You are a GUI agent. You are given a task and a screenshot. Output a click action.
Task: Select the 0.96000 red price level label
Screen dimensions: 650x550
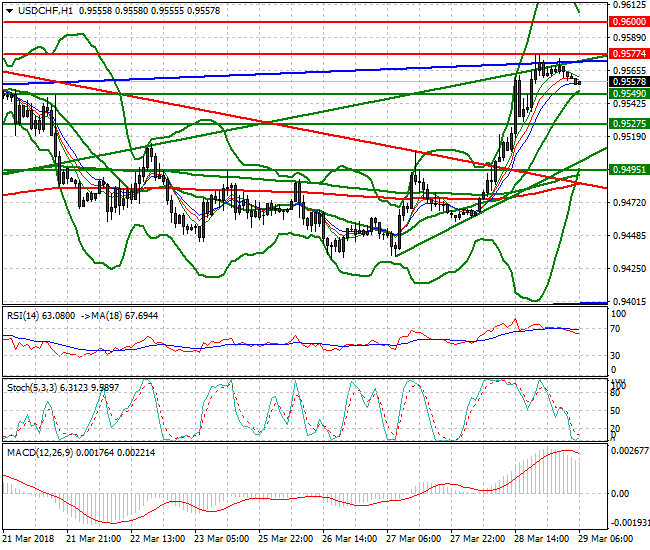[x=629, y=22]
